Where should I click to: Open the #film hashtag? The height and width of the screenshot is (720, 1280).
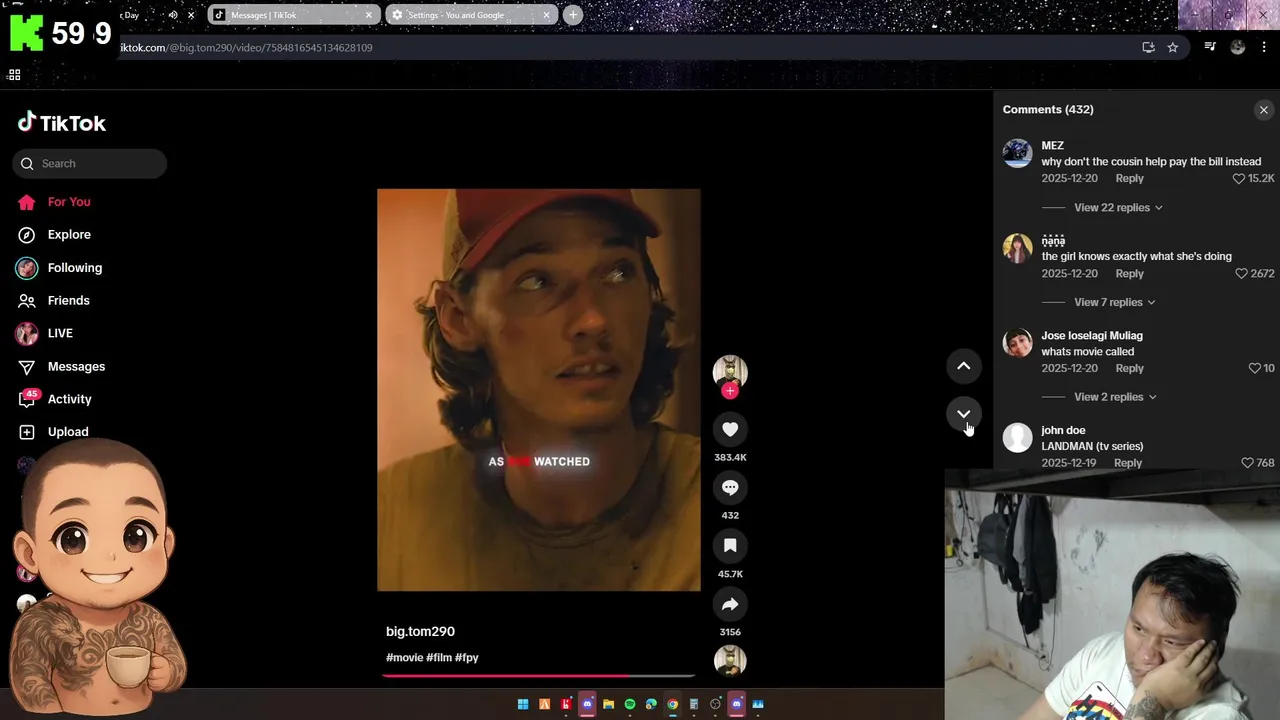[438, 657]
